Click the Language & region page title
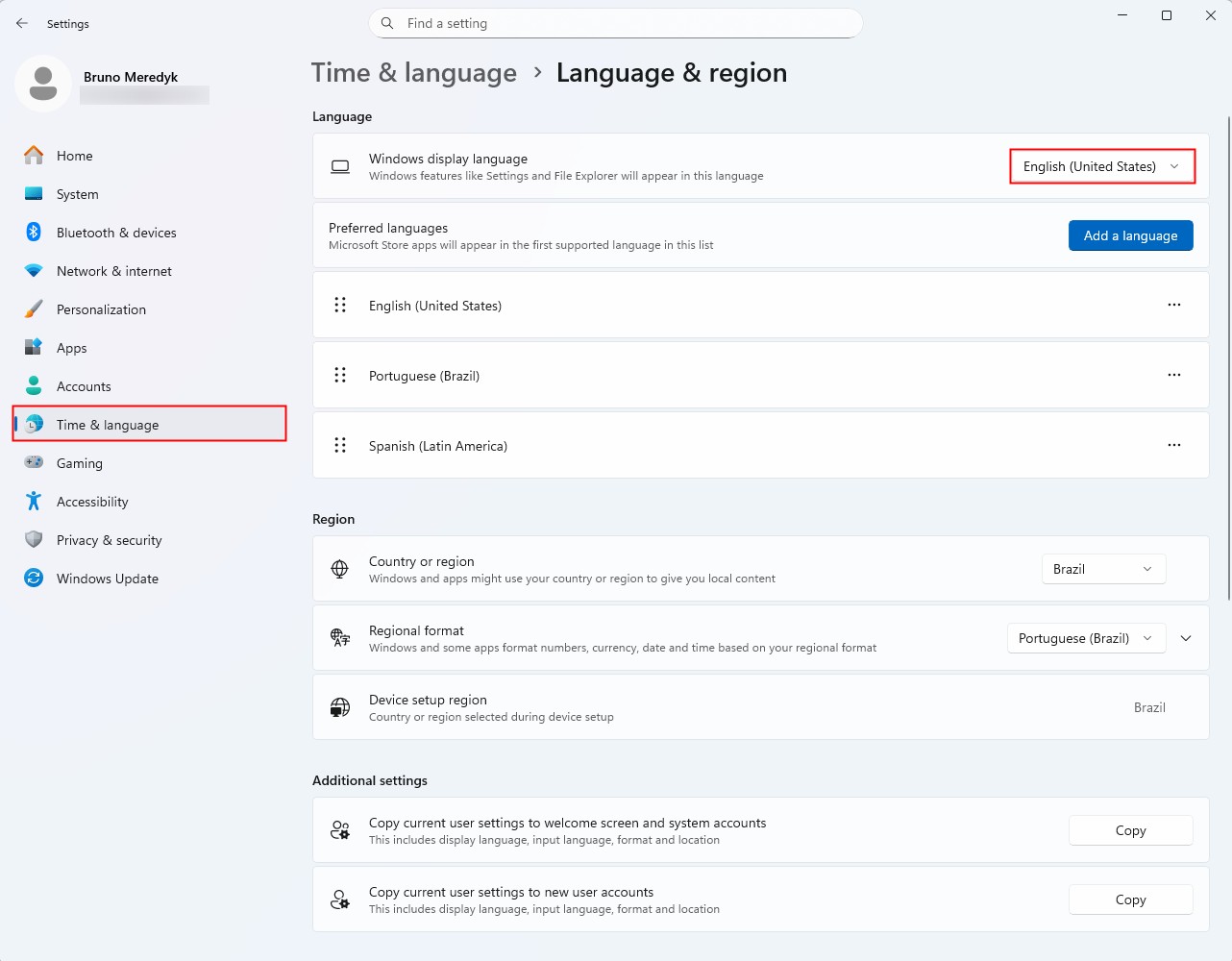The image size is (1232, 961). [x=672, y=73]
